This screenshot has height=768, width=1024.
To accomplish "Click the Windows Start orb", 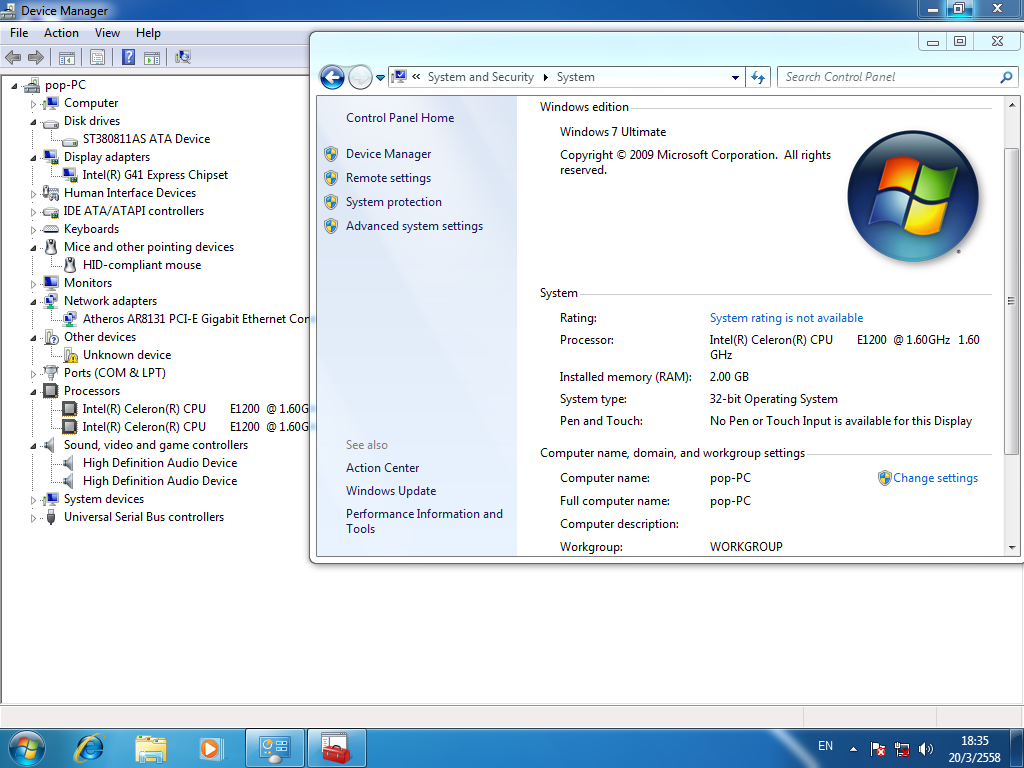I will pos(27,748).
